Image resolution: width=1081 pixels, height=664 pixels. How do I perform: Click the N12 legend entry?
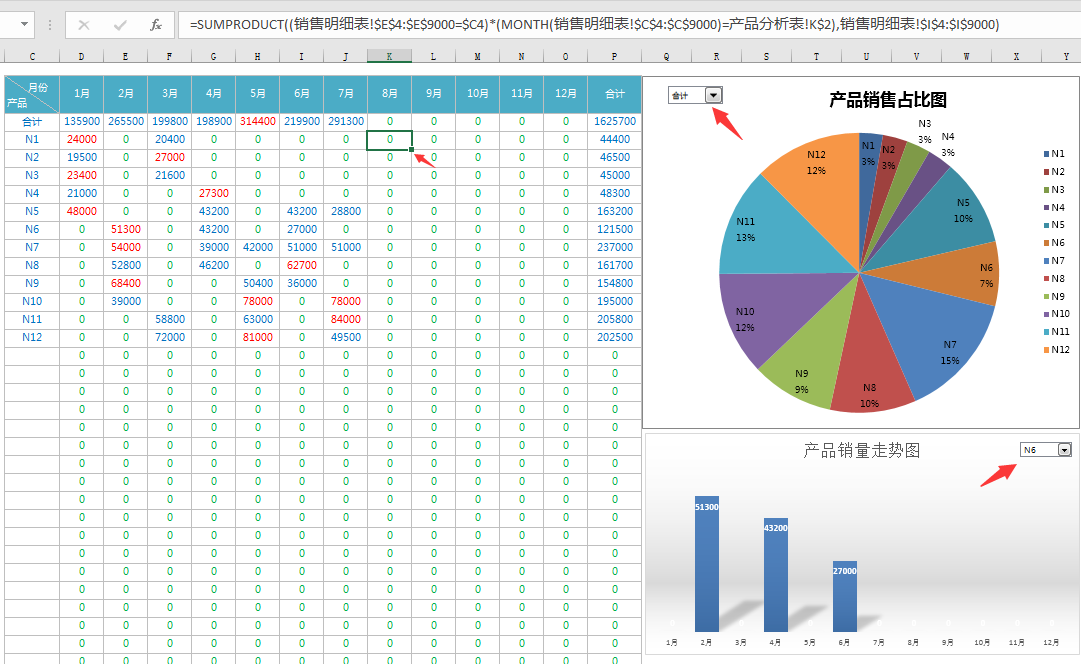(1056, 350)
